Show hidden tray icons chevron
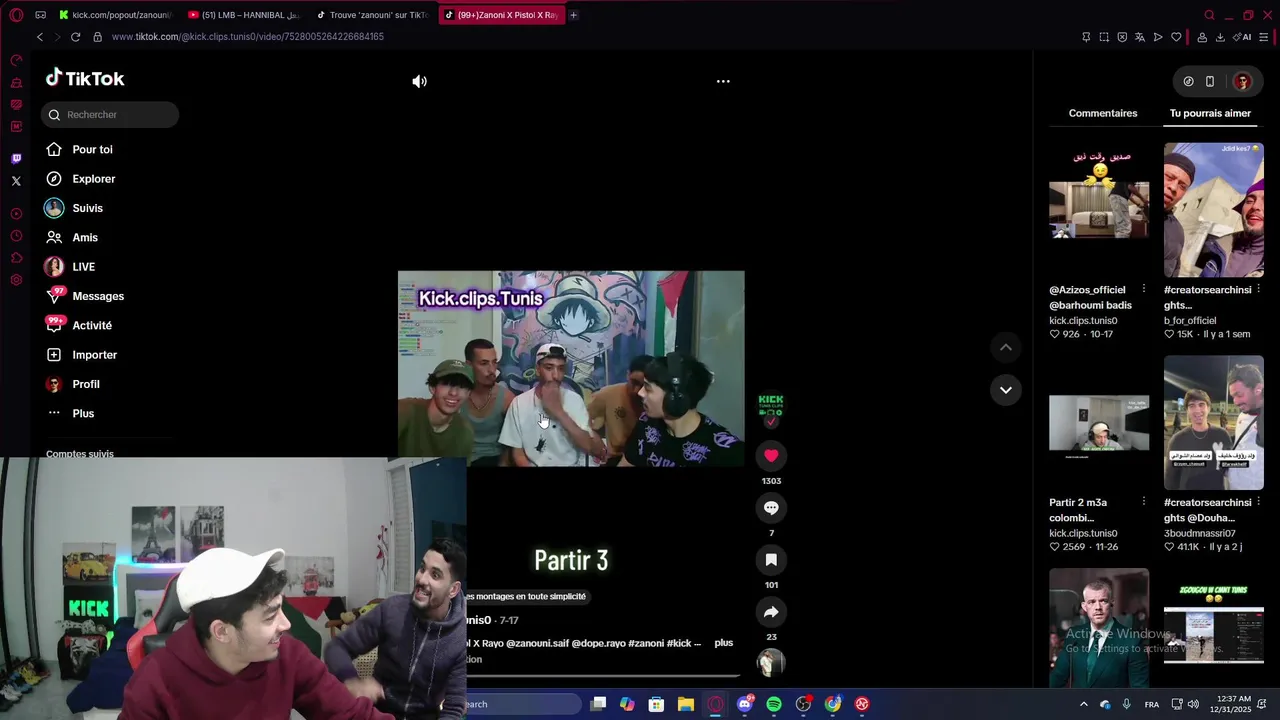This screenshot has width=1280, height=720. click(x=1083, y=704)
